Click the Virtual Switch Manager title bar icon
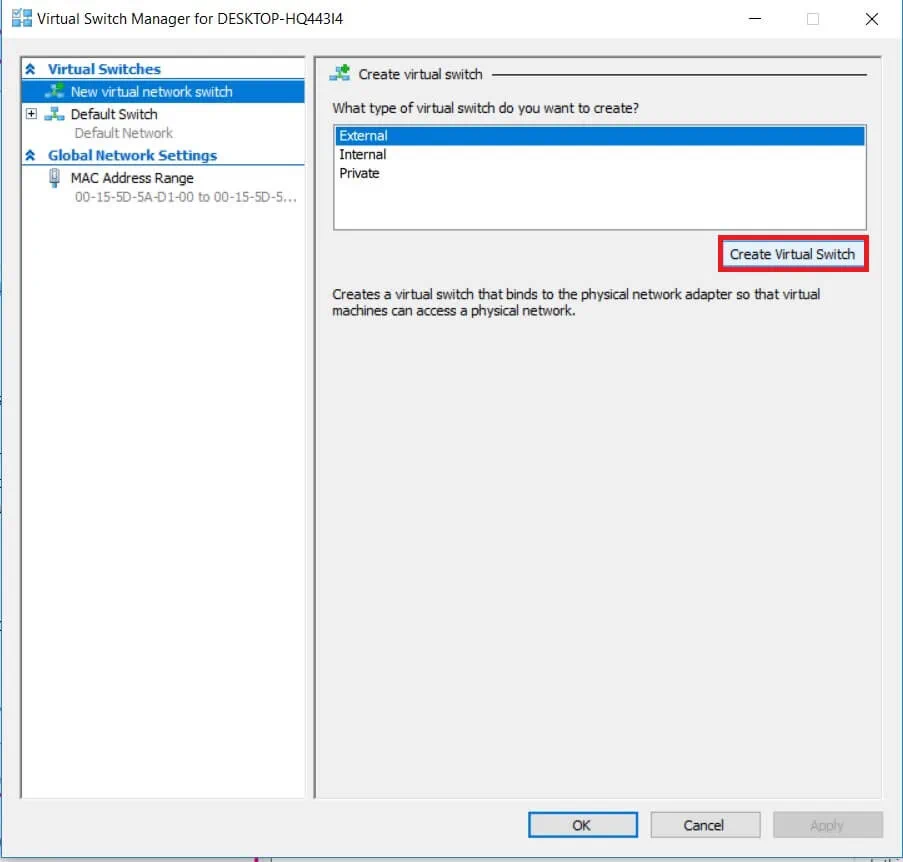The image size is (903, 862). (x=20, y=19)
